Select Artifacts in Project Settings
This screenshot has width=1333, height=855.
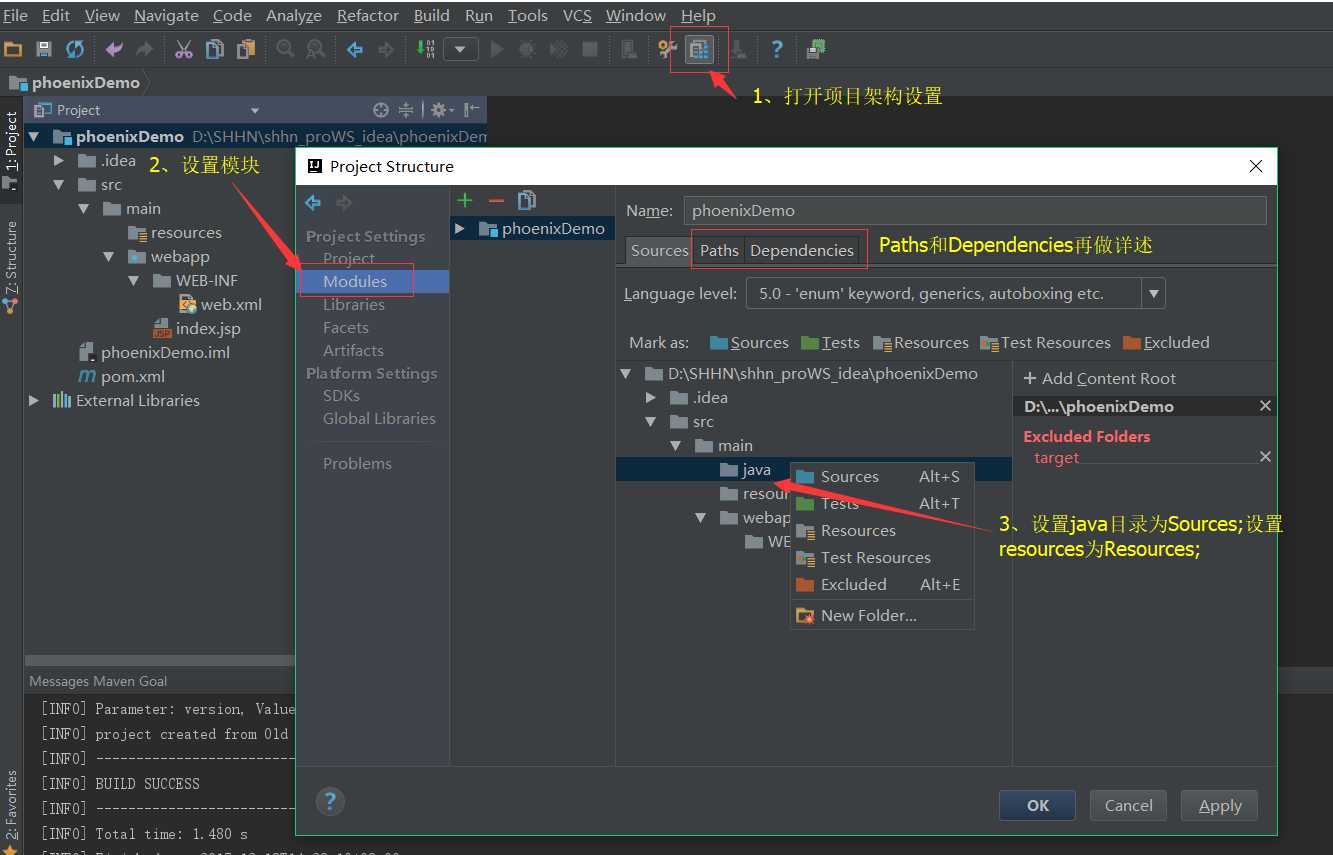[x=353, y=351]
